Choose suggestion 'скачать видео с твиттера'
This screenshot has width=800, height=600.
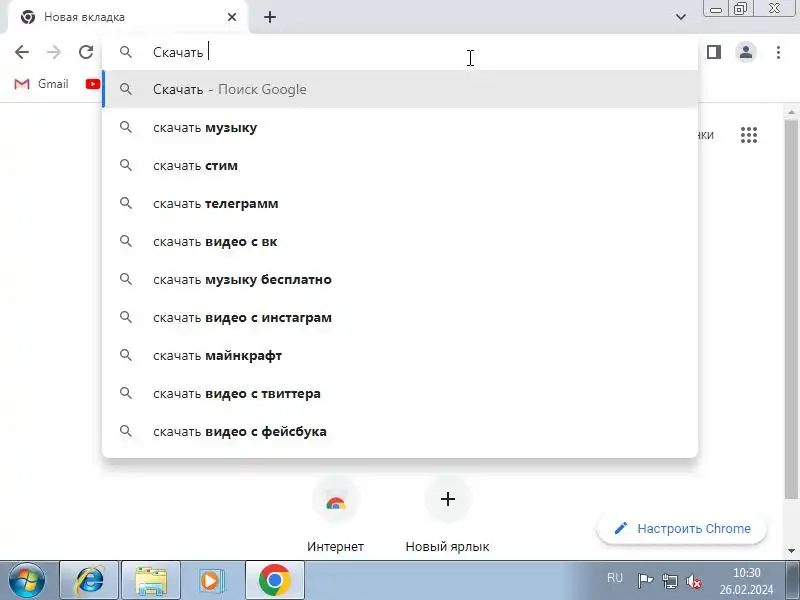click(400, 393)
